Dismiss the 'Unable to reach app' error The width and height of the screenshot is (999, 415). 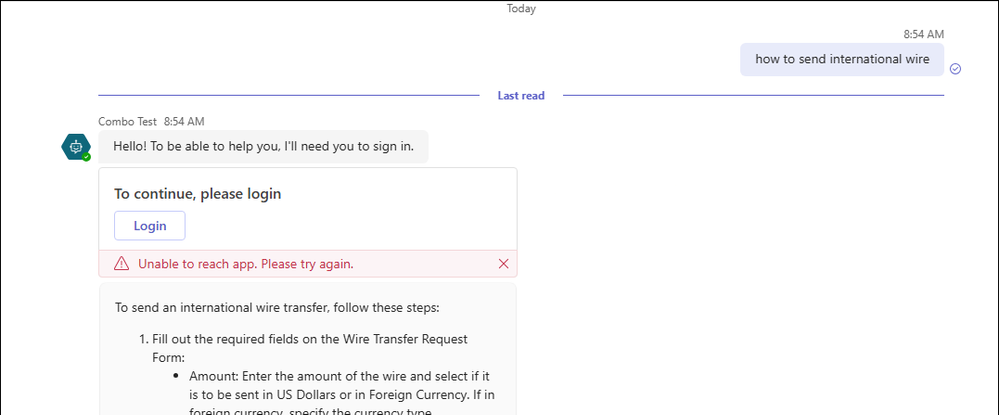tap(503, 264)
